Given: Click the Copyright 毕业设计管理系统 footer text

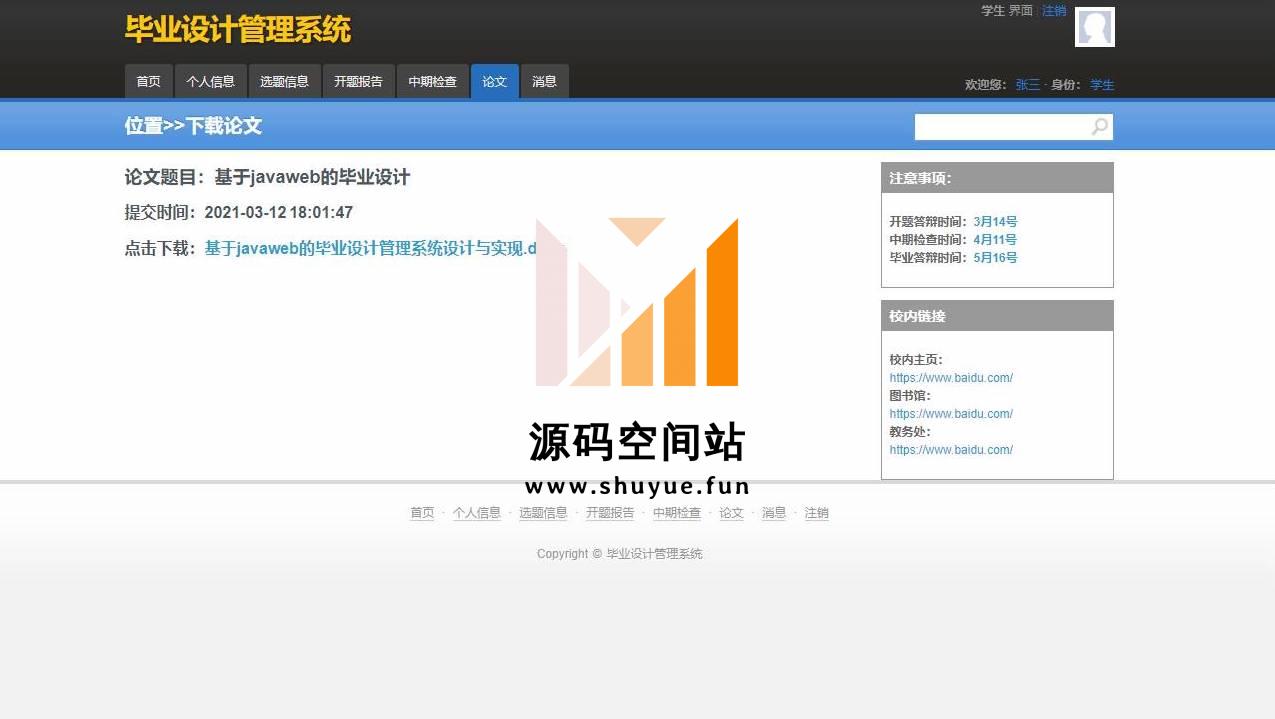Looking at the screenshot, I should (620, 554).
